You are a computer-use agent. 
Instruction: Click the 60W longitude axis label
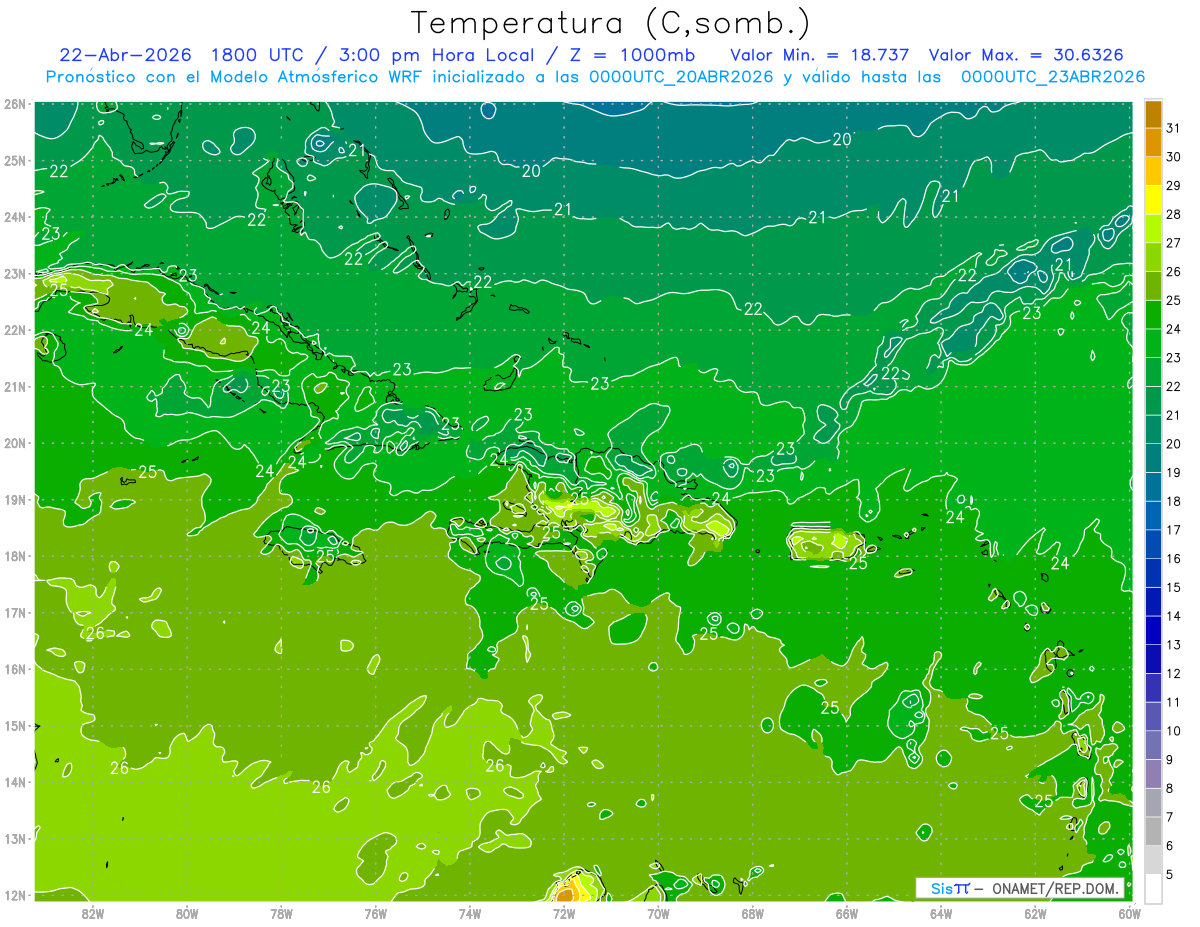pos(1130,912)
